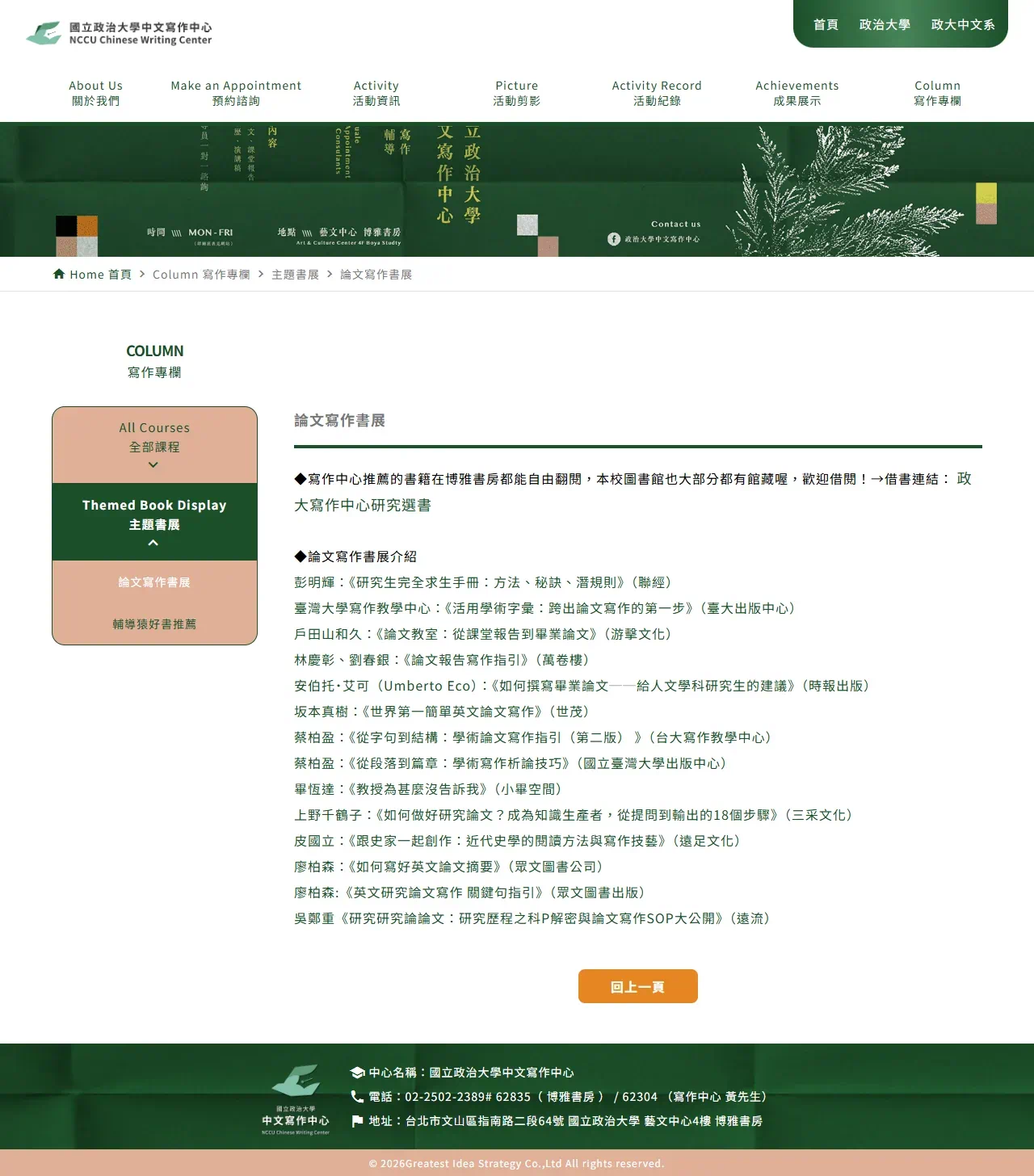Open the 政治大學 link in the header
The image size is (1034, 1176).
885,24
